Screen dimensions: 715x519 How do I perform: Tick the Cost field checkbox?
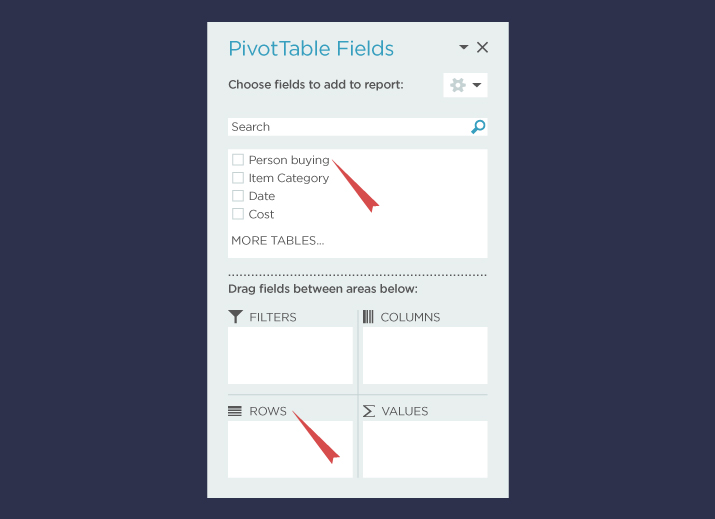tap(238, 214)
